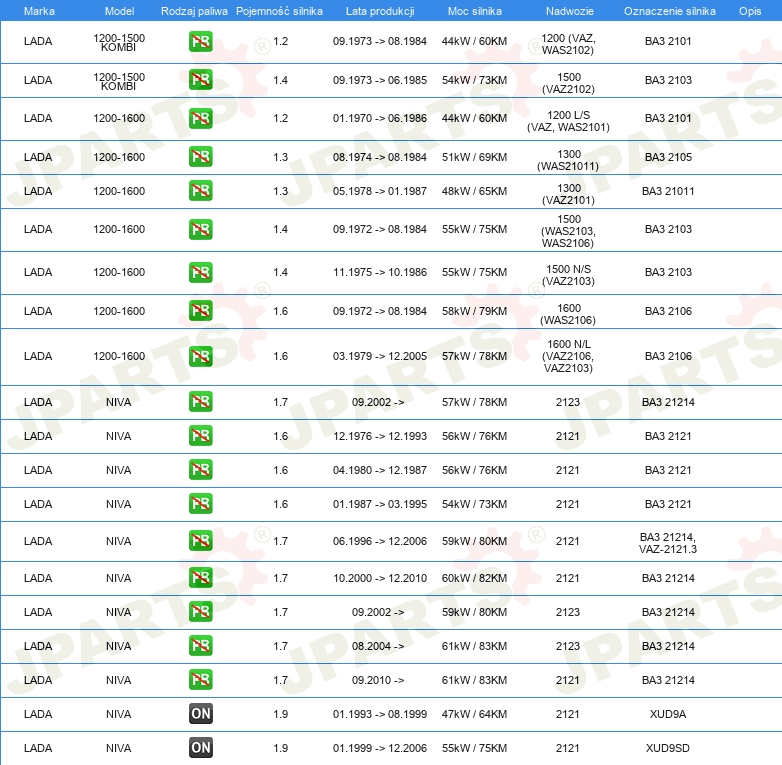Click engine code BA3 21011

[x=668, y=191]
